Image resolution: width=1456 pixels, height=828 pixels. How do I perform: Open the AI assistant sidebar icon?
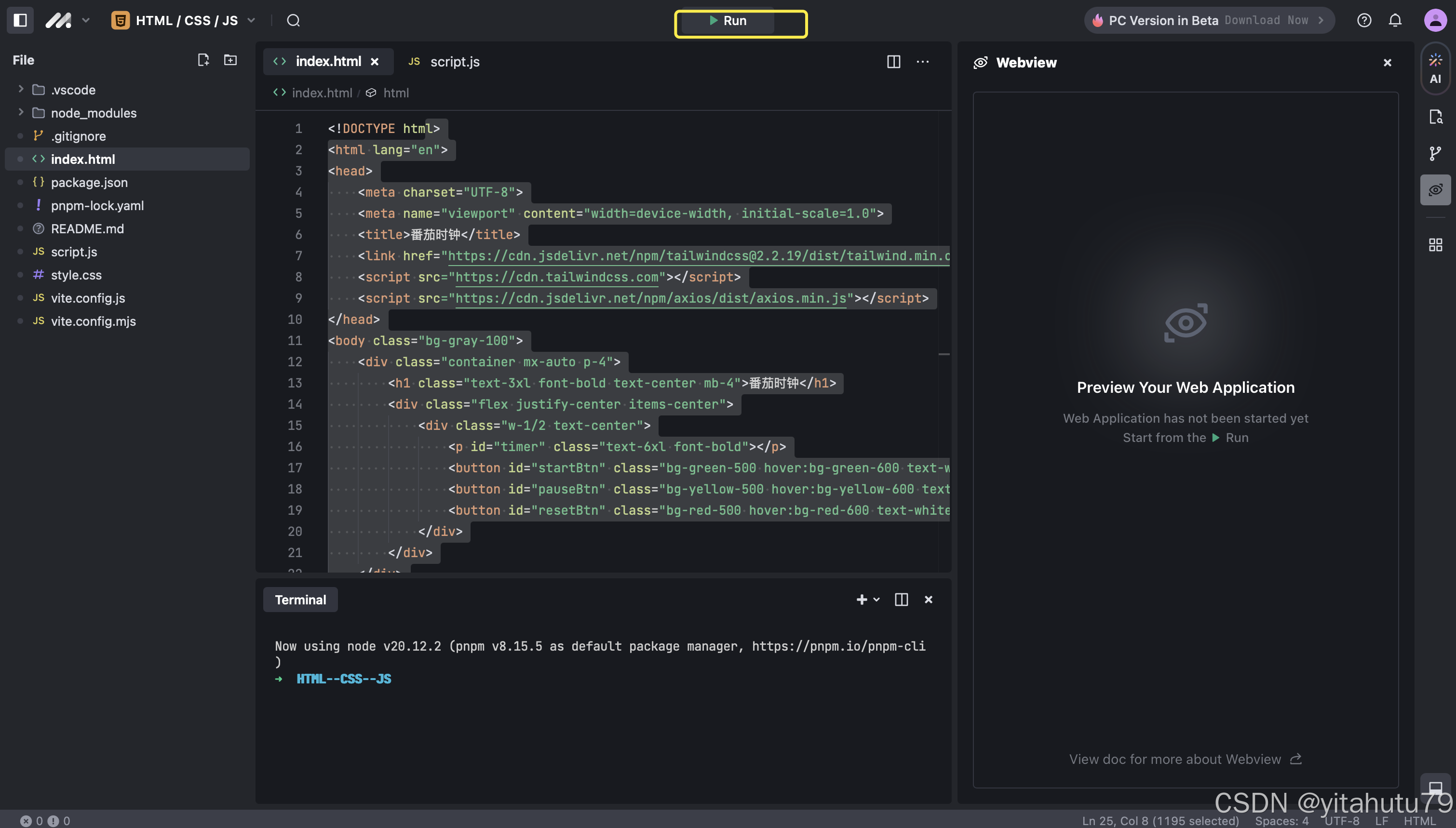click(x=1435, y=68)
